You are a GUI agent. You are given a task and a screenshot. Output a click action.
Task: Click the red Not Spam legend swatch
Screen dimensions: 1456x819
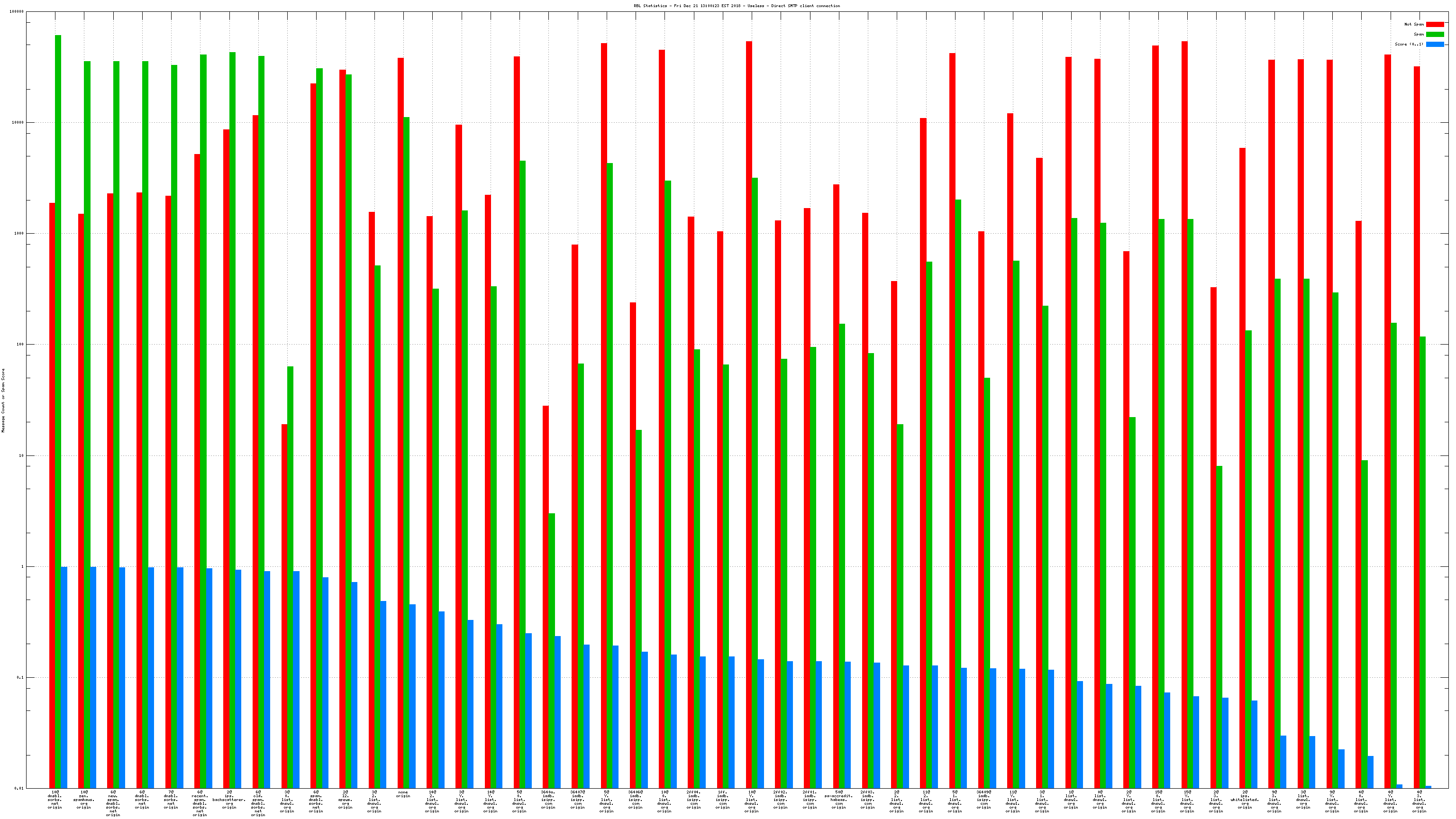pyautogui.click(x=1435, y=24)
